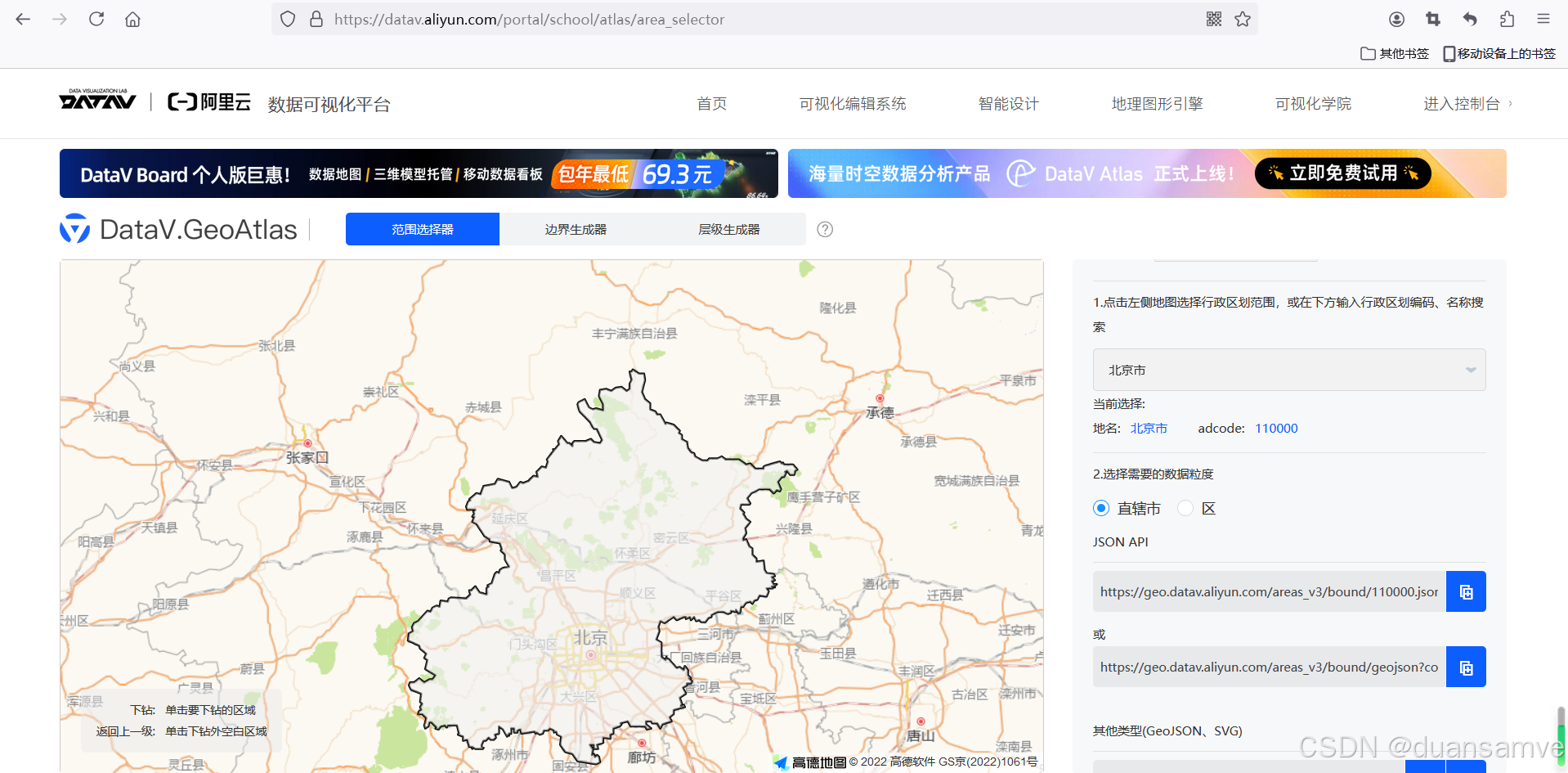Click the 门头沟区 district on map
Screen dimensions: 1568x773
[x=533, y=645]
